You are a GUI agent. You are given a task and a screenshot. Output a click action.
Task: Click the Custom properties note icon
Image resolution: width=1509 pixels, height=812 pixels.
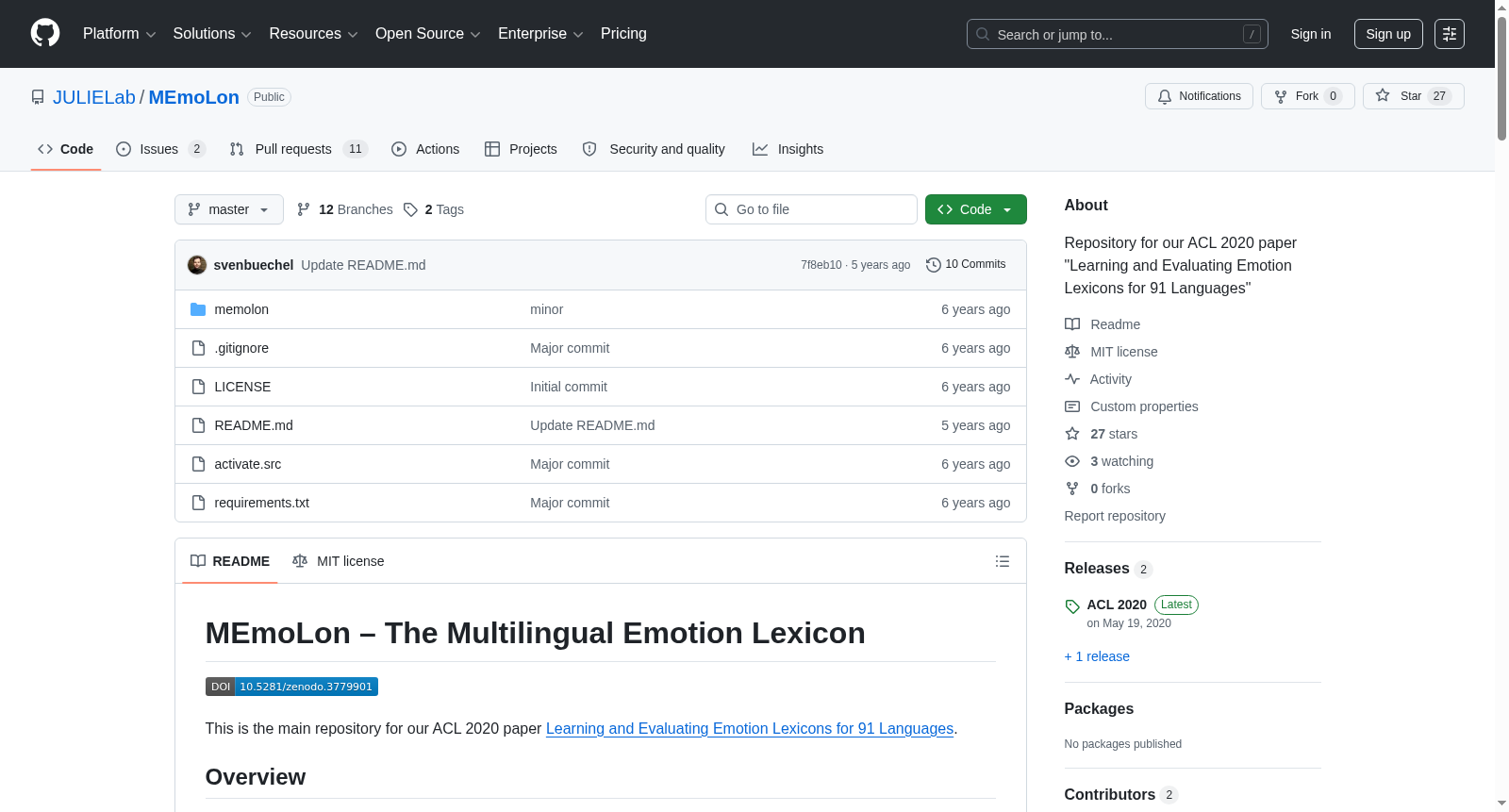click(1072, 406)
